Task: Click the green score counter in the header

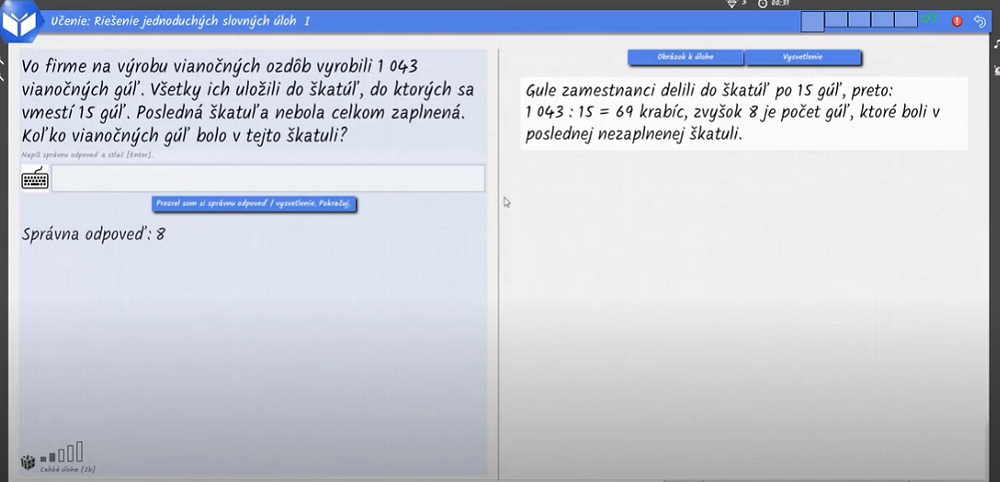Action: click(929, 18)
